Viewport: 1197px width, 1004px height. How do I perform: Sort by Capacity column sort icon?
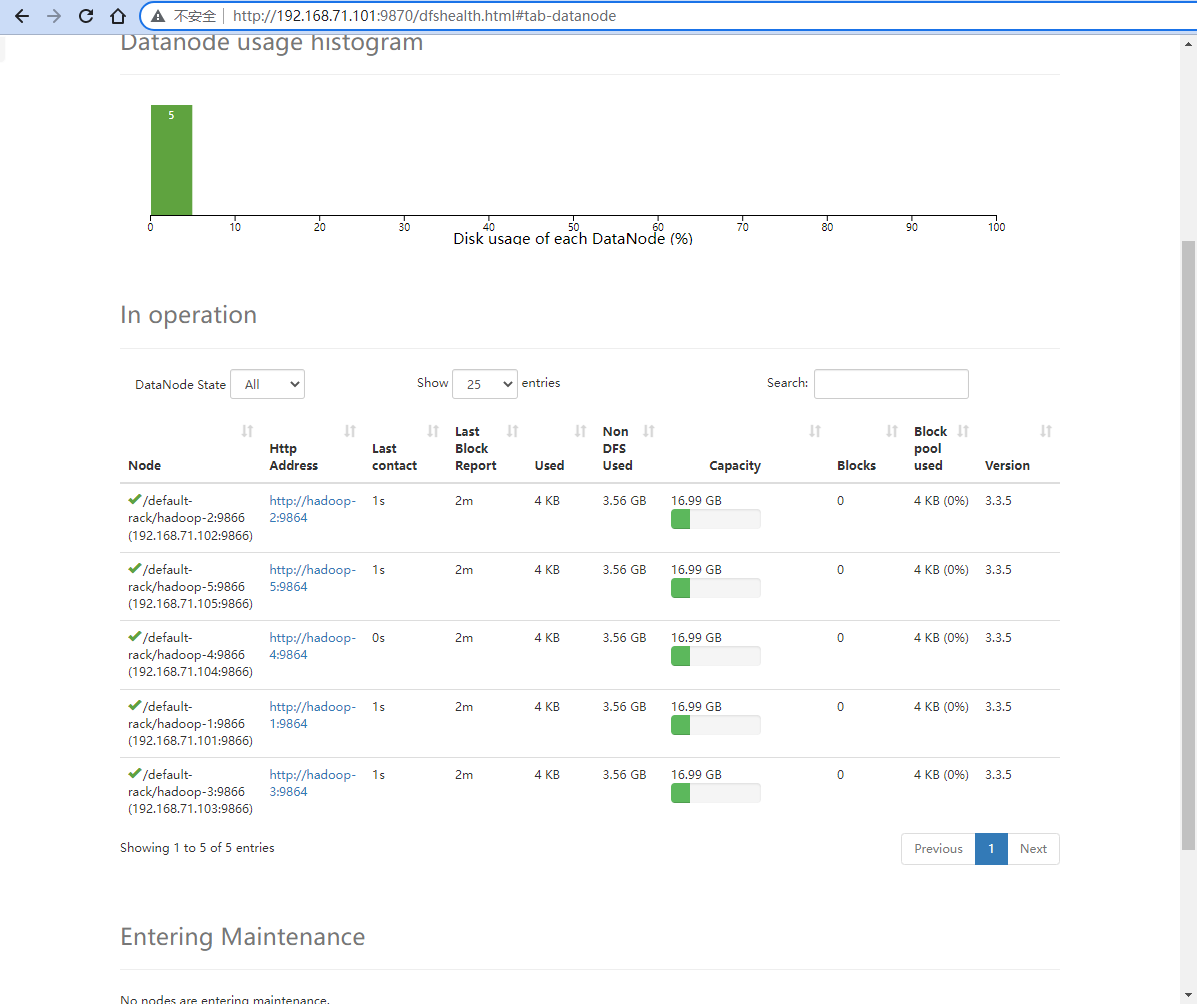click(815, 431)
